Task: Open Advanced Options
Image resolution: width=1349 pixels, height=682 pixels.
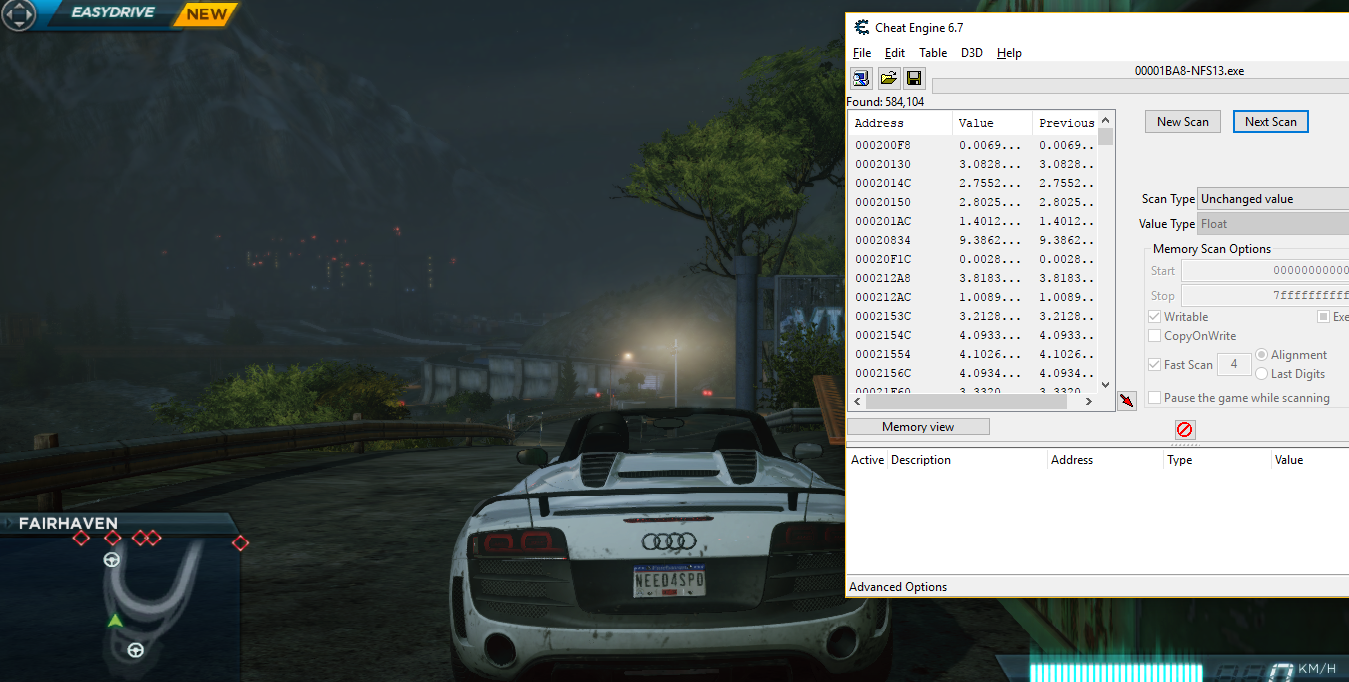Action: [x=898, y=587]
